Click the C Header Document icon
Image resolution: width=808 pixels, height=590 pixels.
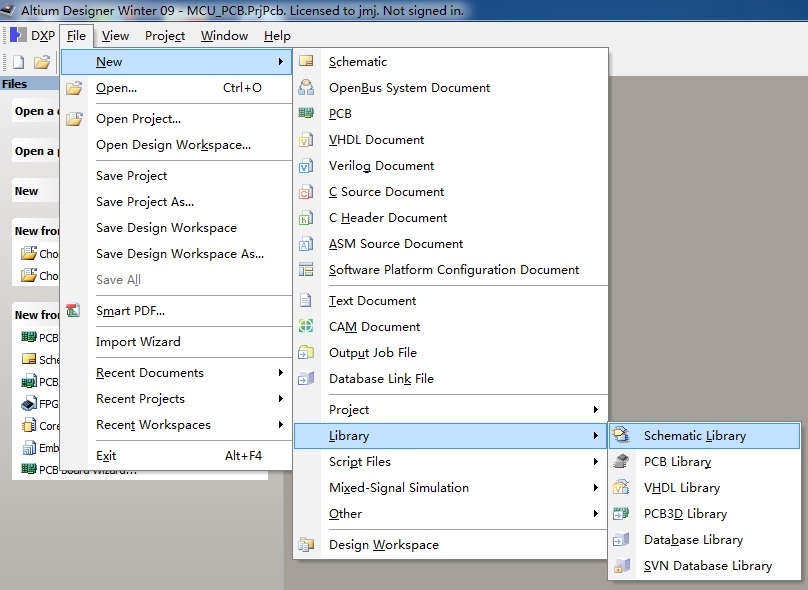pos(306,217)
